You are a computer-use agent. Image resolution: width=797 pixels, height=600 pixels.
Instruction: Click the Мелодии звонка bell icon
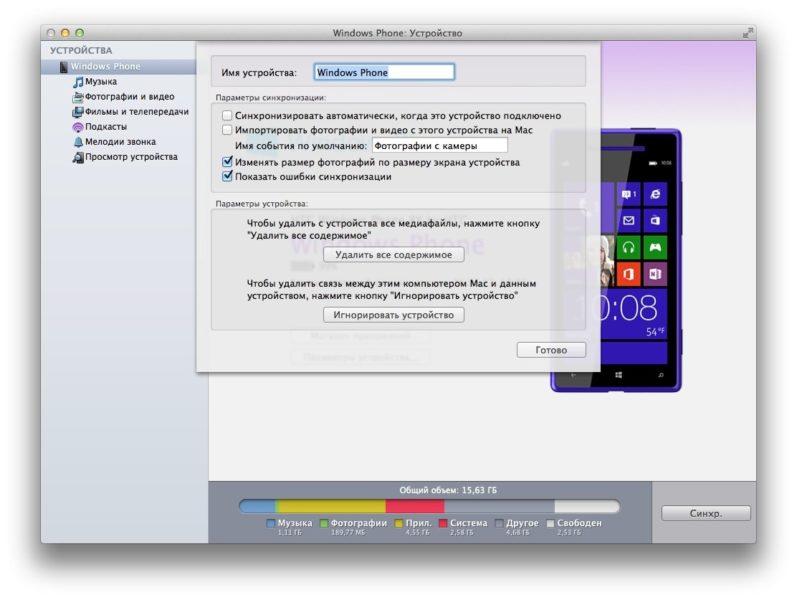tap(78, 142)
